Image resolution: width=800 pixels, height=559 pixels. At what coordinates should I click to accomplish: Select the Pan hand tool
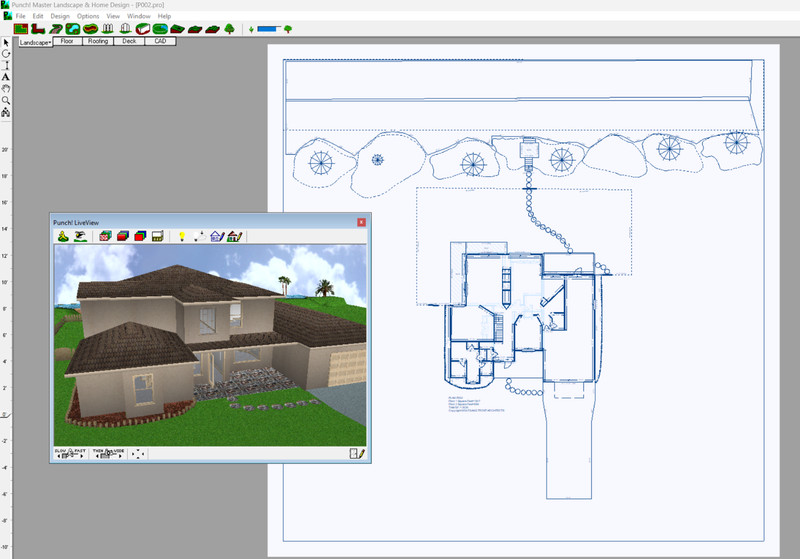6,89
